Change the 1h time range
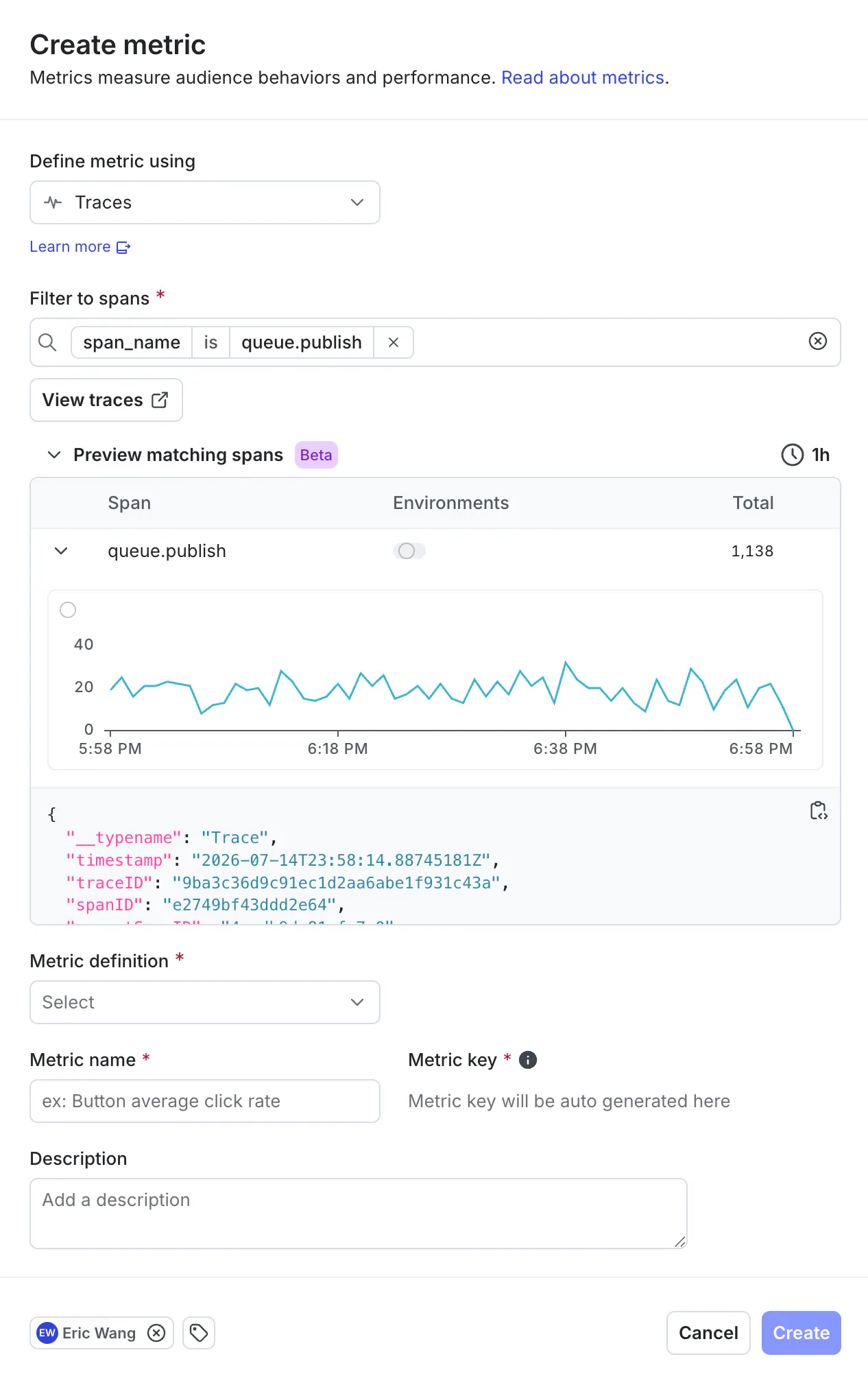Screen dimensions: 868x1383 pyautogui.click(x=806, y=455)
